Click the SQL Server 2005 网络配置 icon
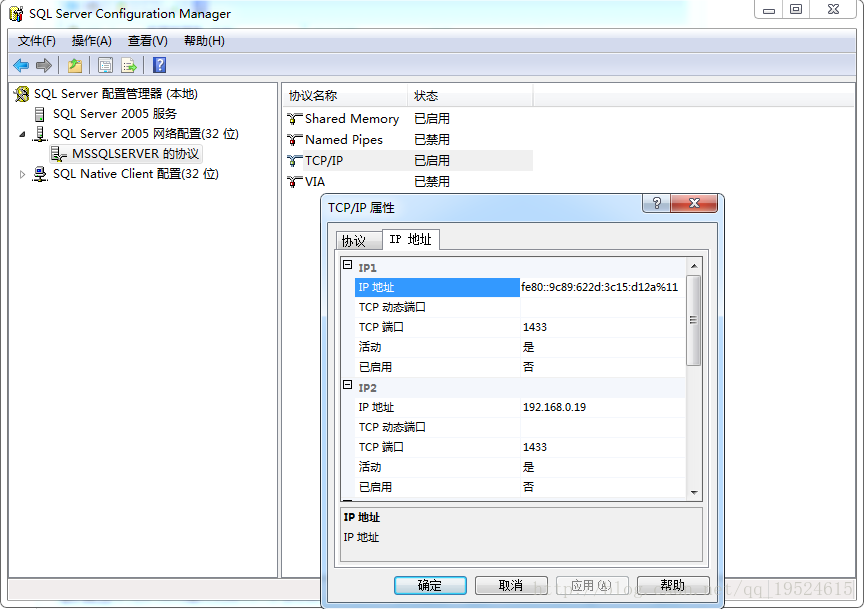864x609 pixels. pyautogui.click(x=40, y=134)
